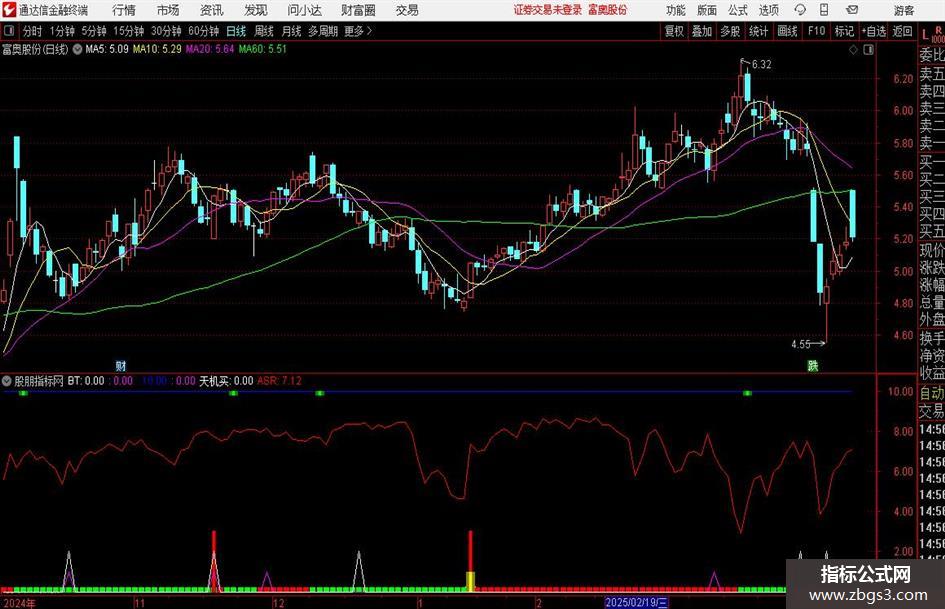Click the MA60: 5.51 value

tap(263, 49)
